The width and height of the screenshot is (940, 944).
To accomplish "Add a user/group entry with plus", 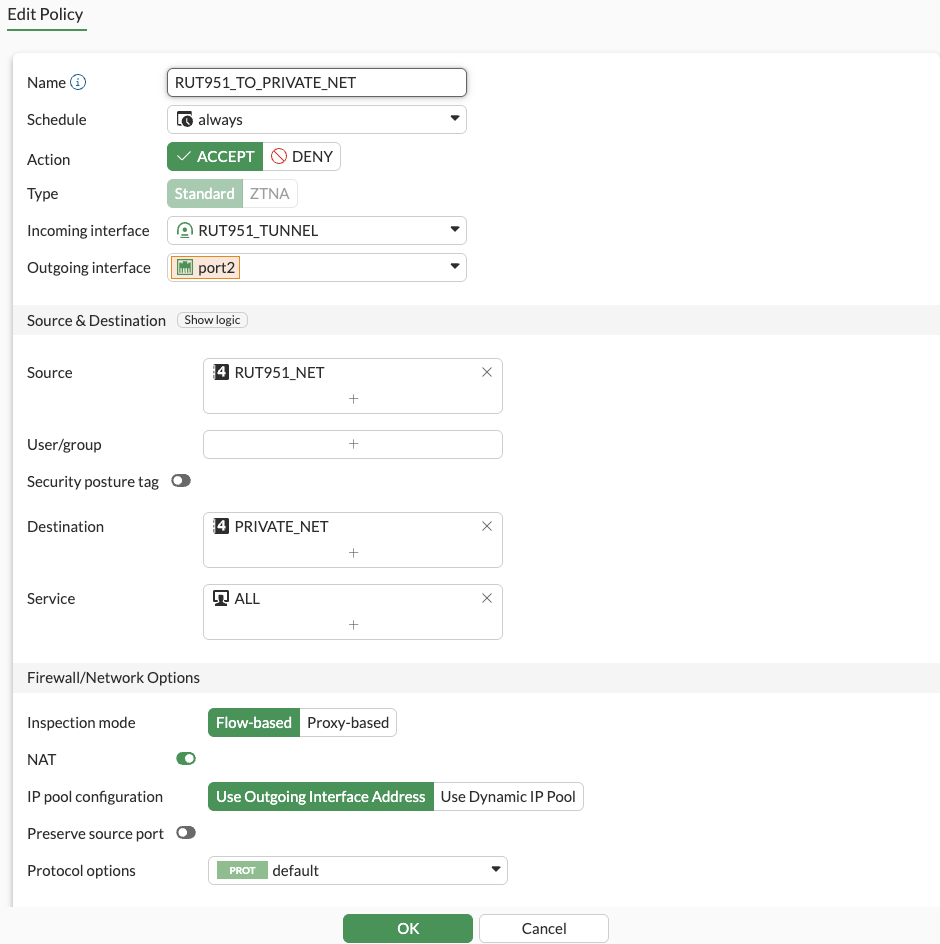I will coord(353,444).
